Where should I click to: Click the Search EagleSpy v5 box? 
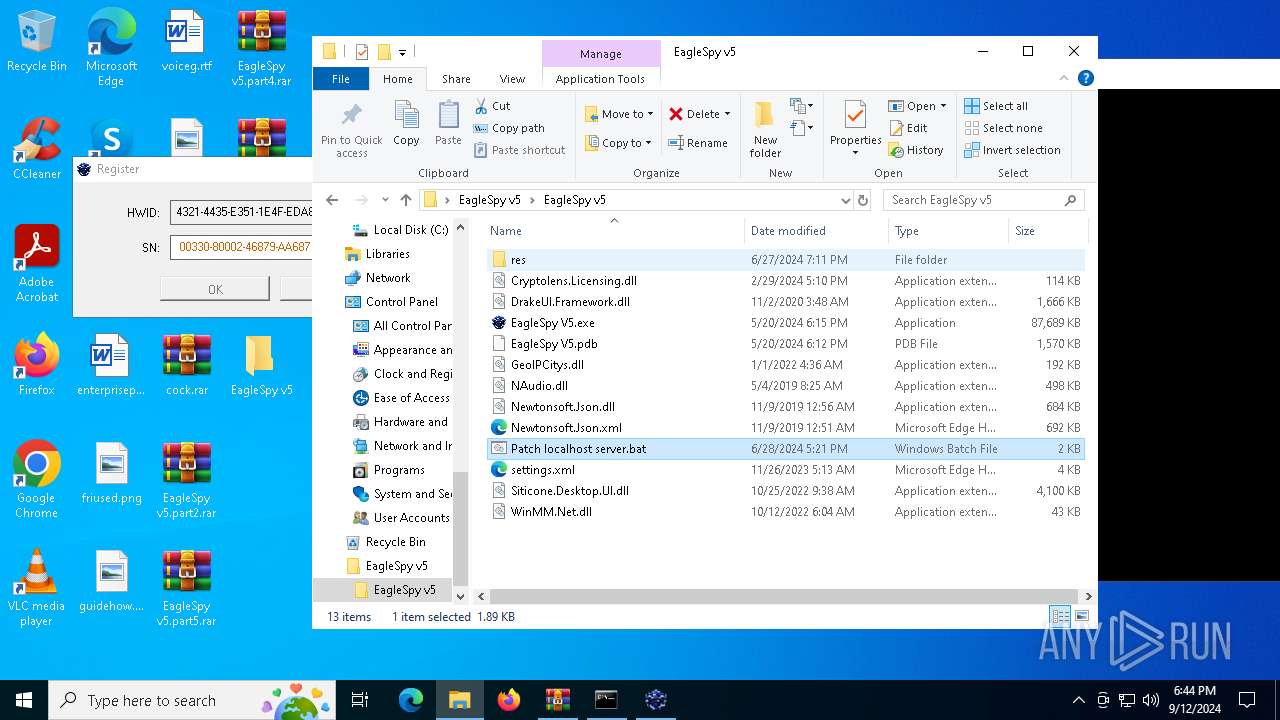pyautogui.click(x=983, y=200)
